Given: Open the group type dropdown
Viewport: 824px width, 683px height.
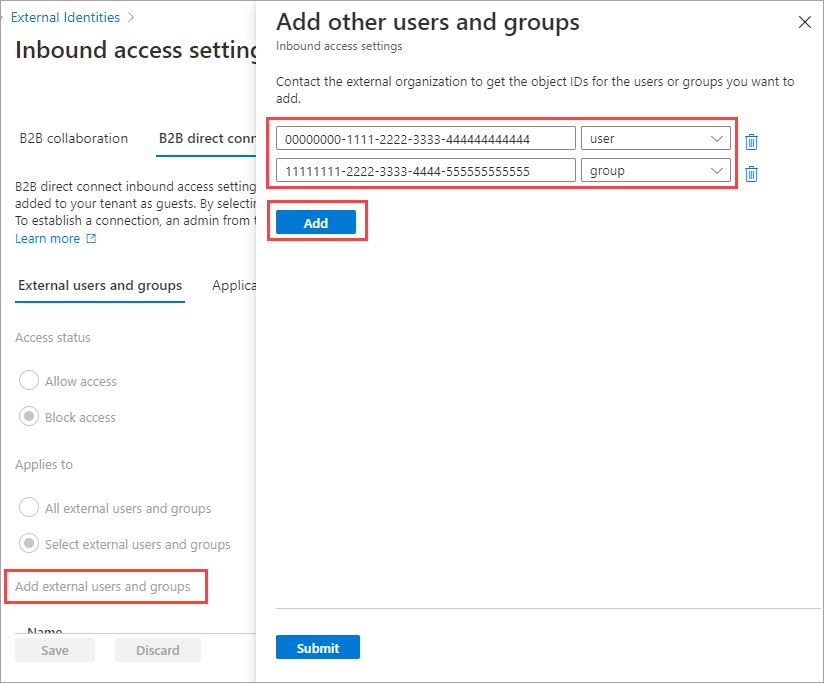Looking at the screenshot, I should pyautogui.click(x=655, y=171).
